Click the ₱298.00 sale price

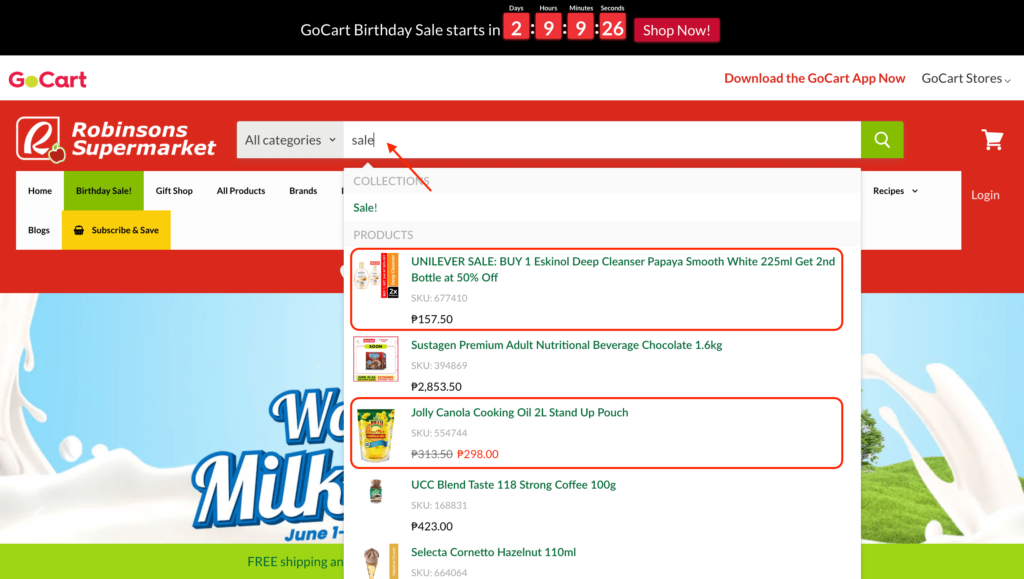click(477, 454)
